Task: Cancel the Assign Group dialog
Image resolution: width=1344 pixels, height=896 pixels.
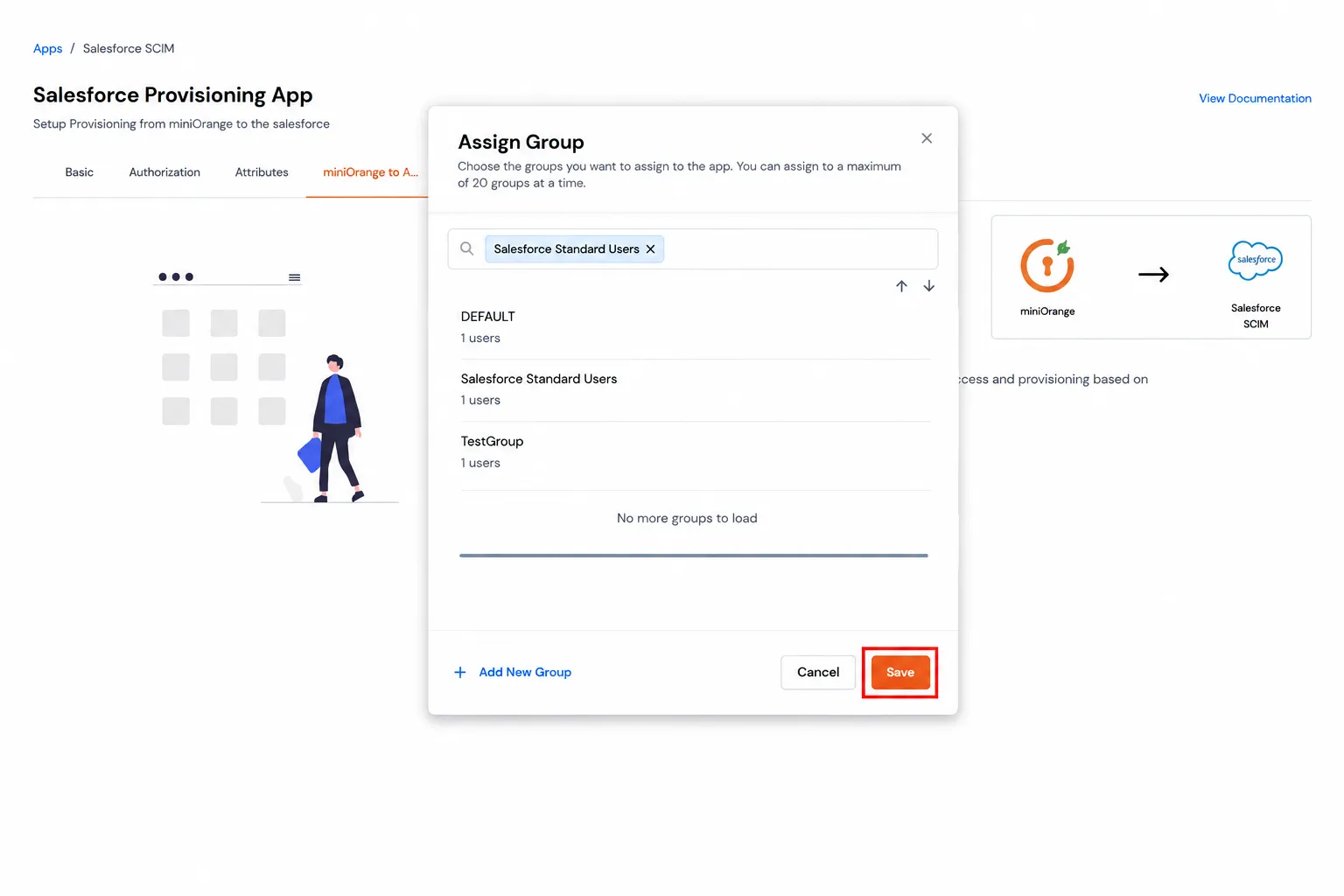Action: pyautogui.click(x=818, y=672)
